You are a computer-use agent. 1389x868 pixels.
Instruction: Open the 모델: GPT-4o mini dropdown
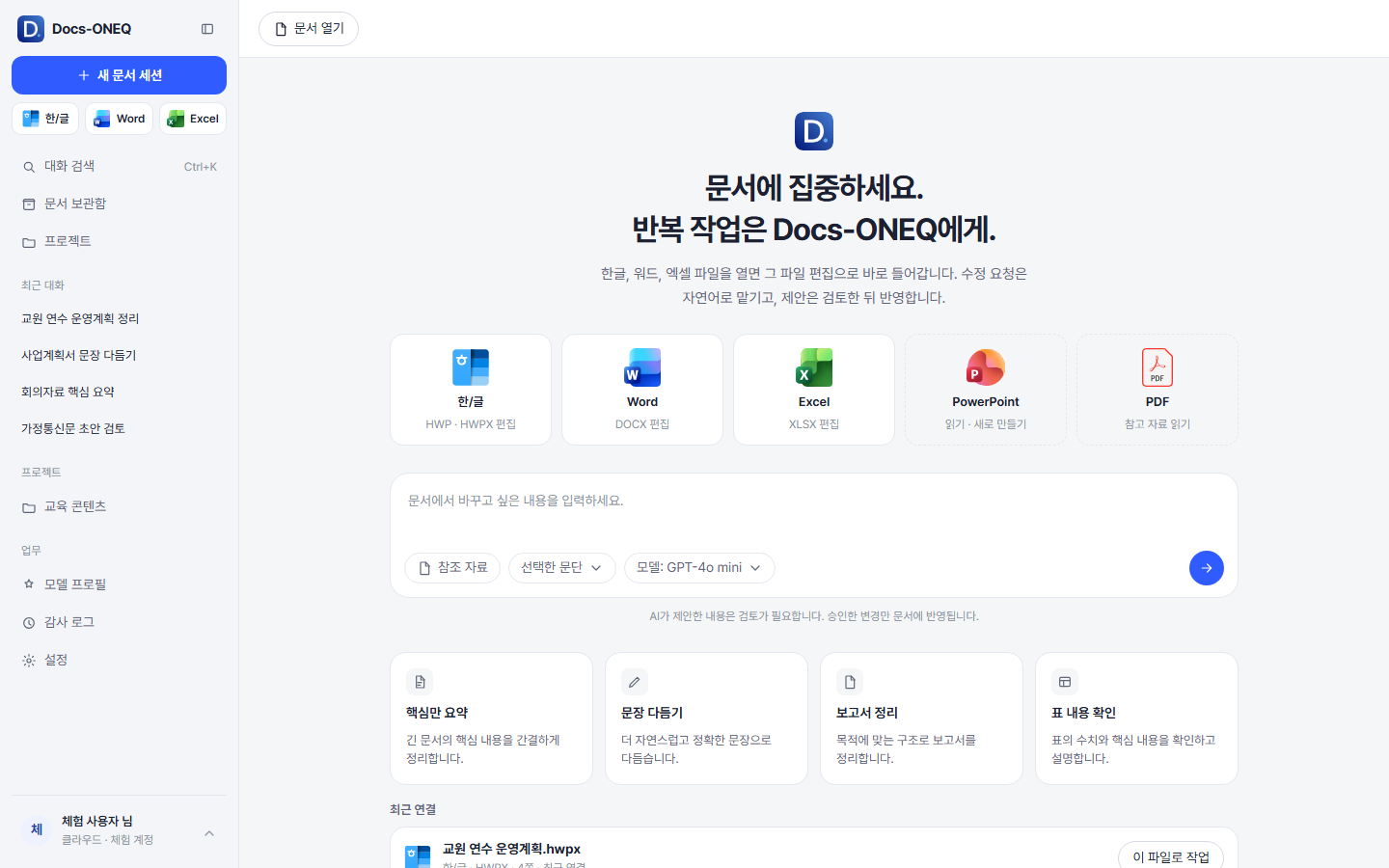point(699,568)
